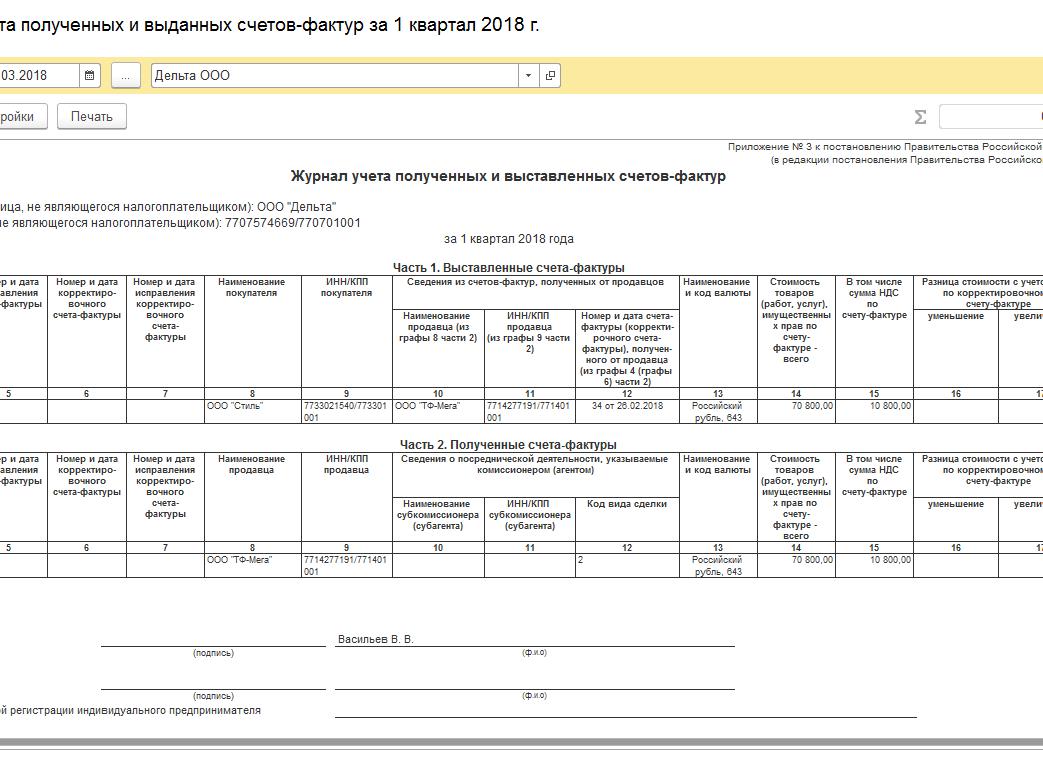Select Российский рубль, 643 in part 1
1043x757 pixels.
[718, 411]
